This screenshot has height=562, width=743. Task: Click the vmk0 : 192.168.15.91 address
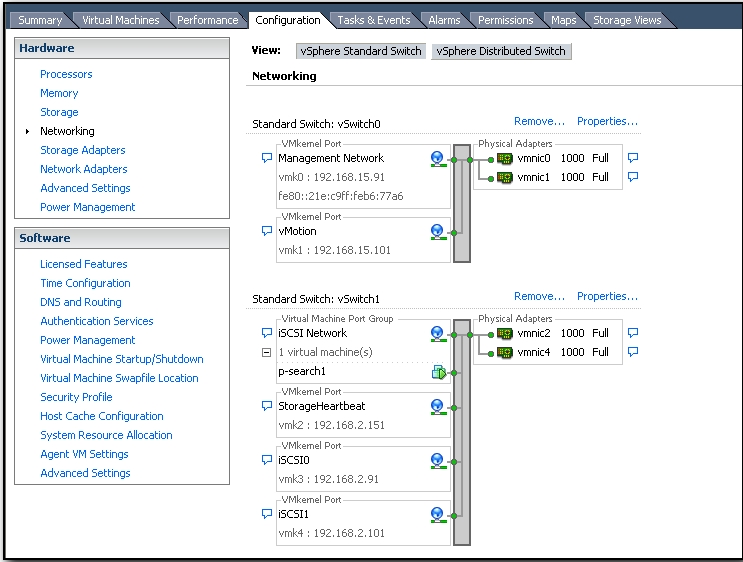(331, 177)
